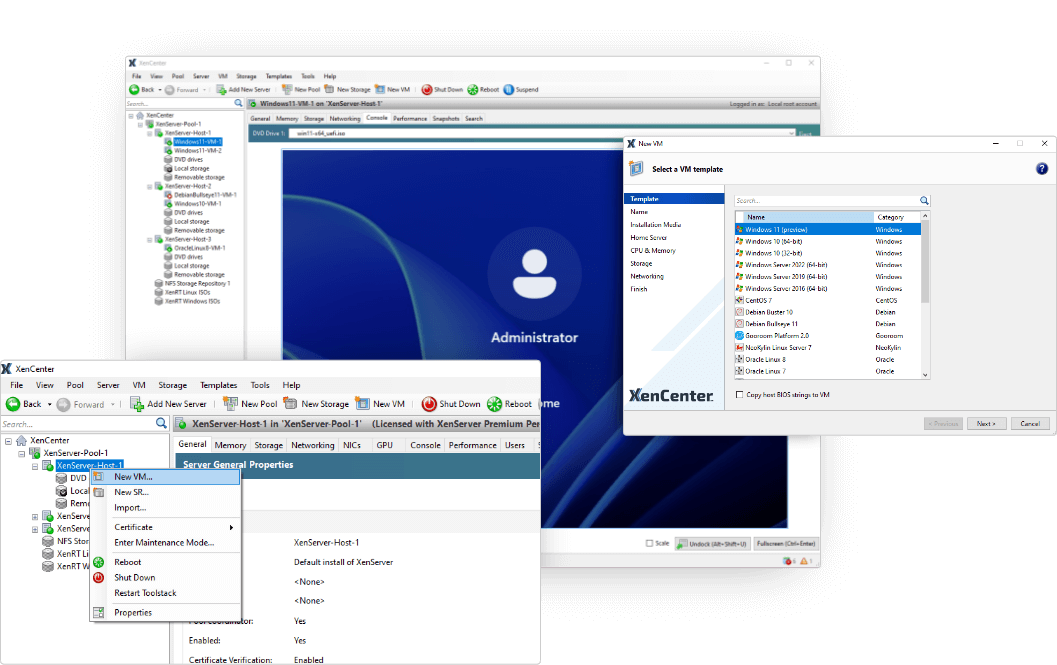Toggle Scale checkbox below background console
Viewport: 1057px width, 665px height.
650,543
